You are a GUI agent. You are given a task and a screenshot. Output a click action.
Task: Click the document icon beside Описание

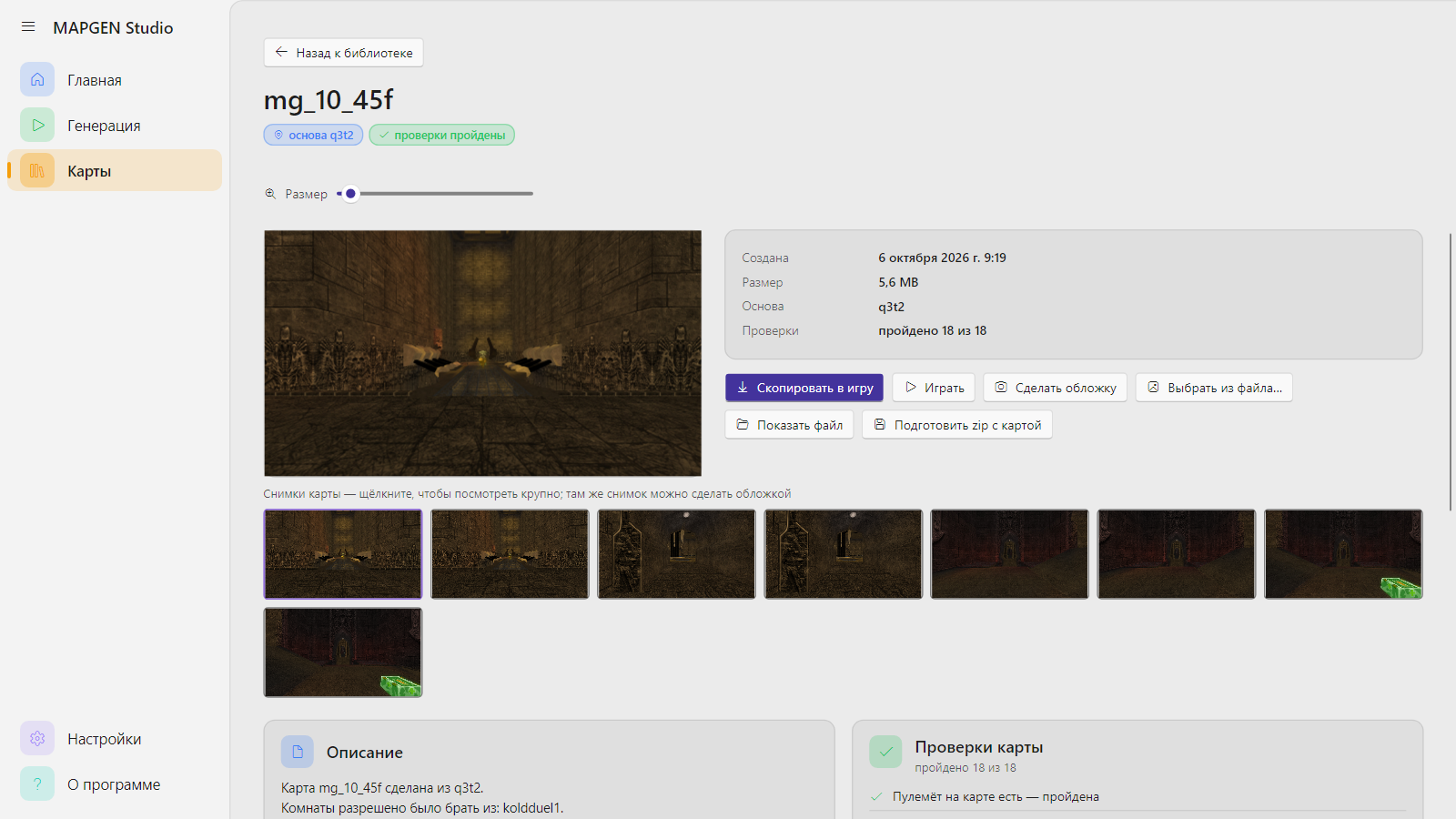(x=298, y=752)
